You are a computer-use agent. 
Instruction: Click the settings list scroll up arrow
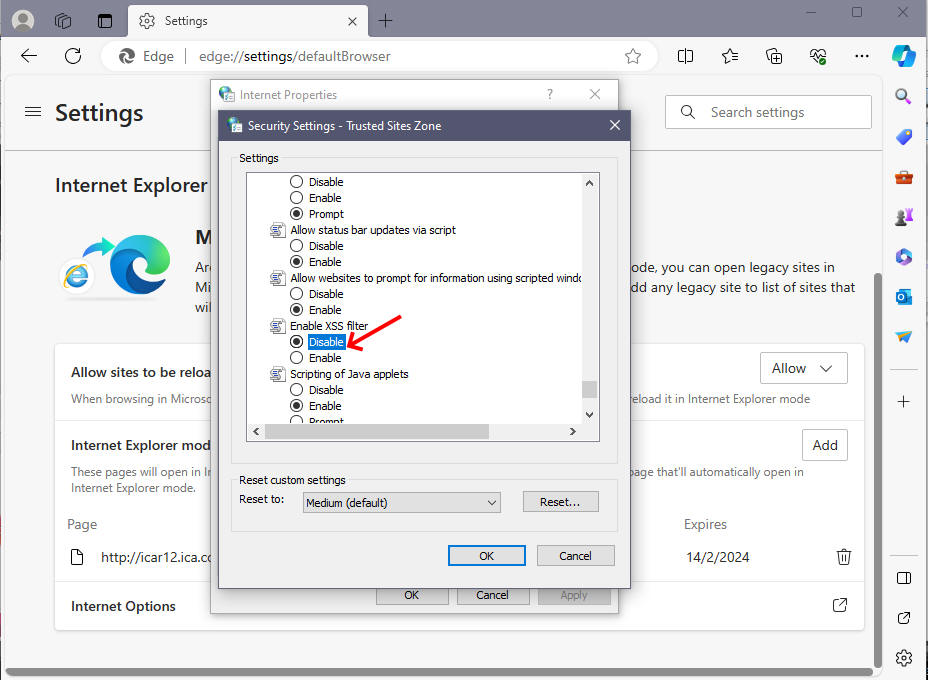point(589,183)
